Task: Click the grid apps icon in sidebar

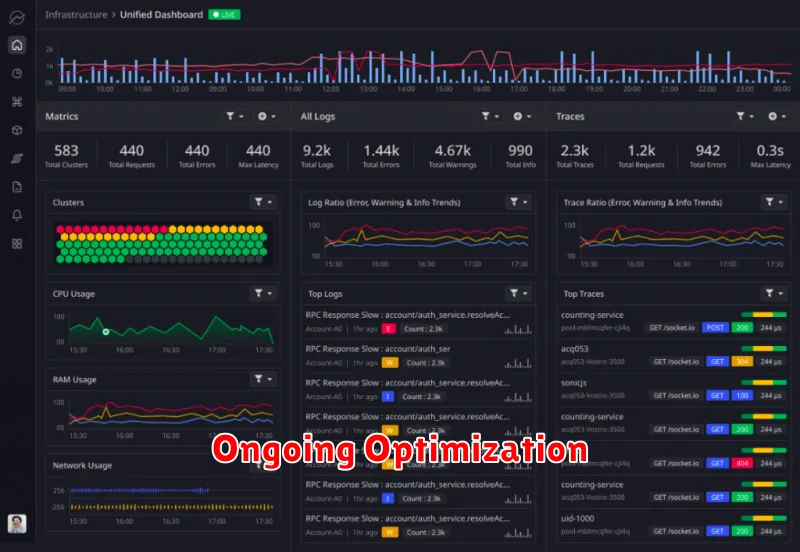Action: pos(16,243)
